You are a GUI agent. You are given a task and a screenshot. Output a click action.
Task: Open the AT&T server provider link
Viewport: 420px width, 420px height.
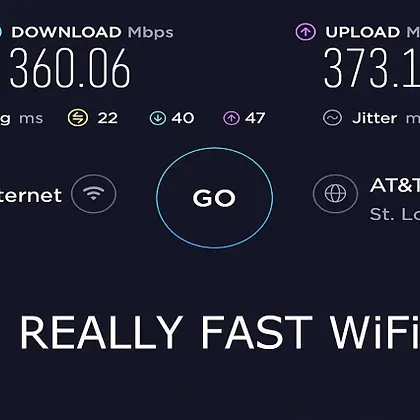(395, 185)
